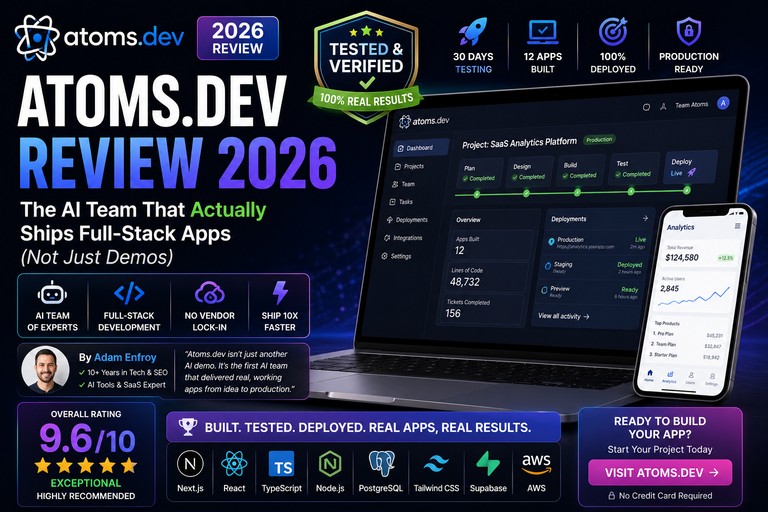Viewport: 768px width, 512px height.
Task: Click the atoms.dev atom logo
Action: coord(37,38)
